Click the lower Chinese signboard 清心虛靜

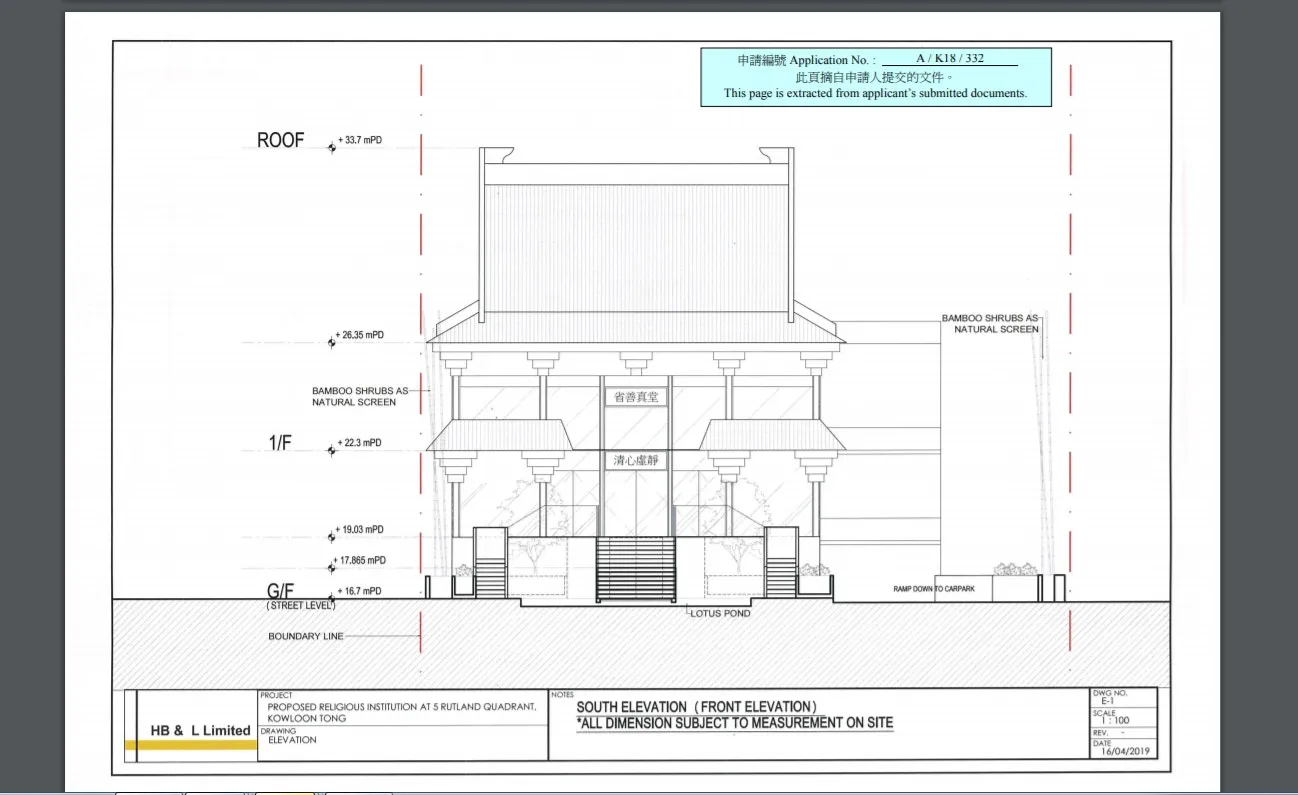637,461
